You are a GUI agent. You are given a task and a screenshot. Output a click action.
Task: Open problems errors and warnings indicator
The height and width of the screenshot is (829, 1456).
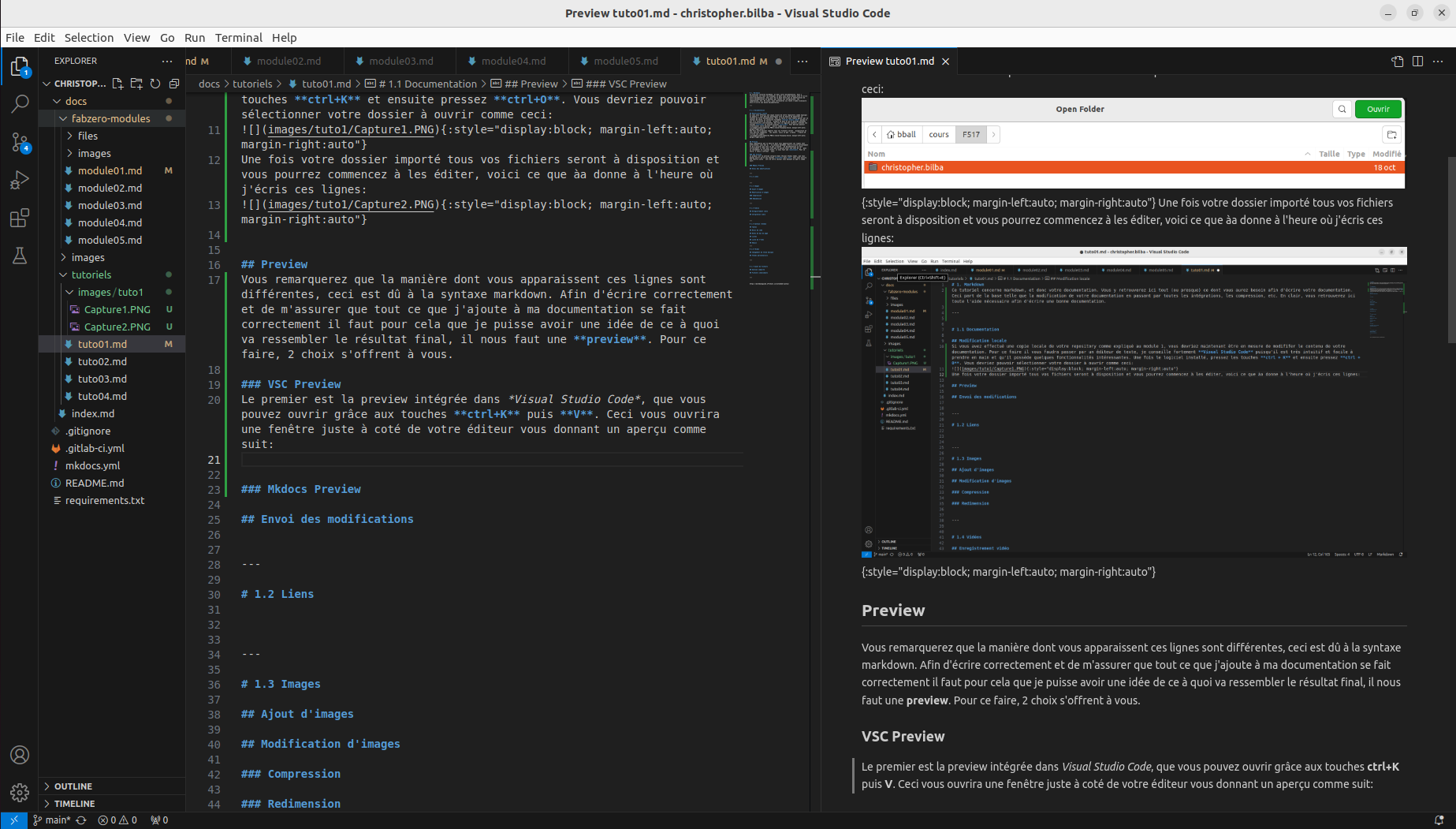(x=117, y=820)
